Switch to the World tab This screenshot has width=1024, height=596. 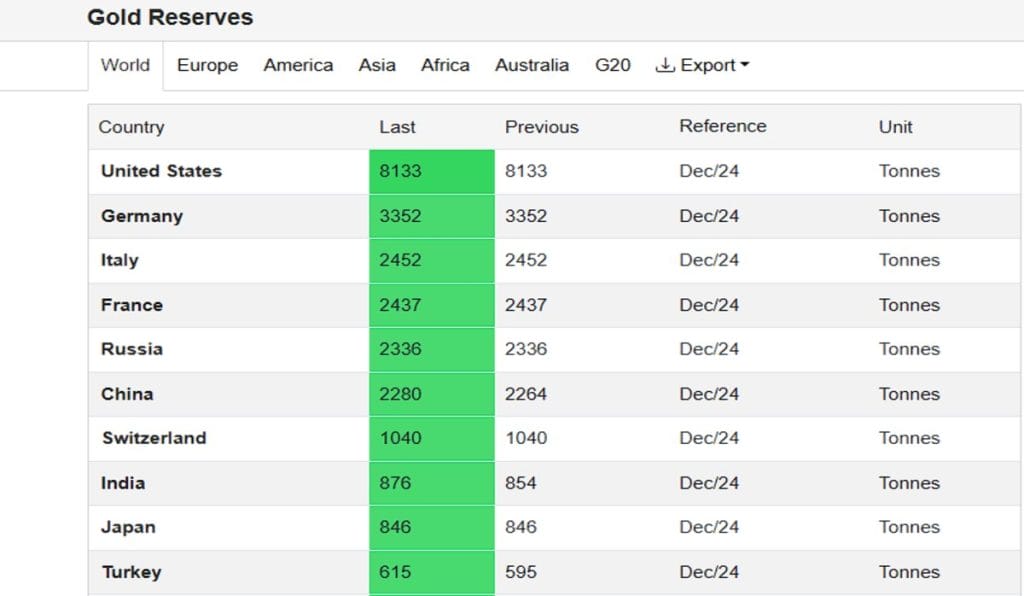pos(125,65)
